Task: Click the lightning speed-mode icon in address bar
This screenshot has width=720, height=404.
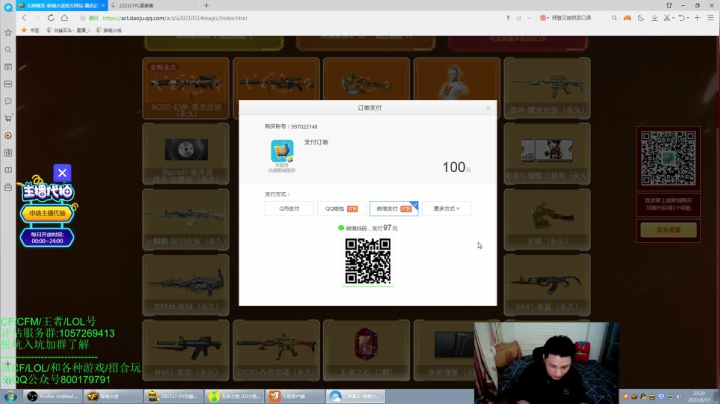Action: [508, 18]
